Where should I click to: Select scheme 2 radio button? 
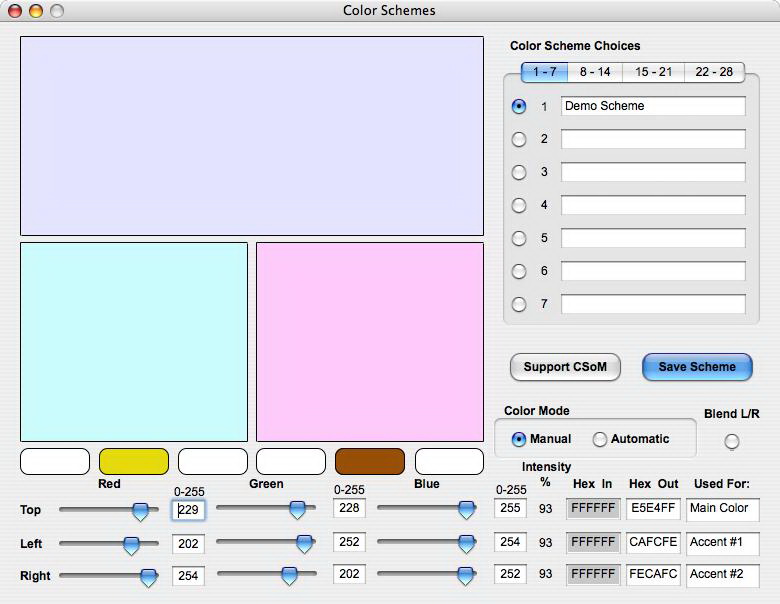coord(519,139)
